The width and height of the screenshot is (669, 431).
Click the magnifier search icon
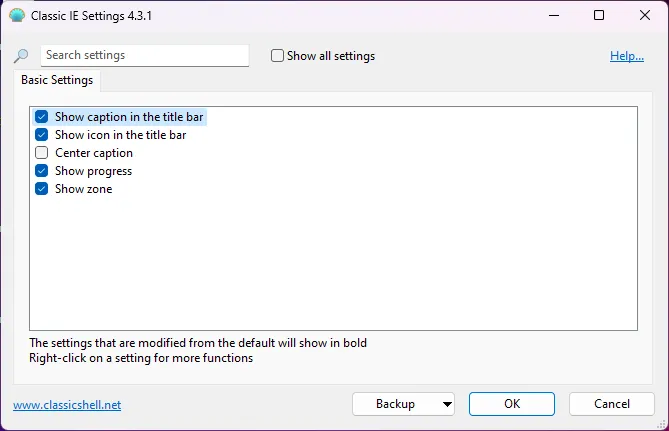point(21,57)
